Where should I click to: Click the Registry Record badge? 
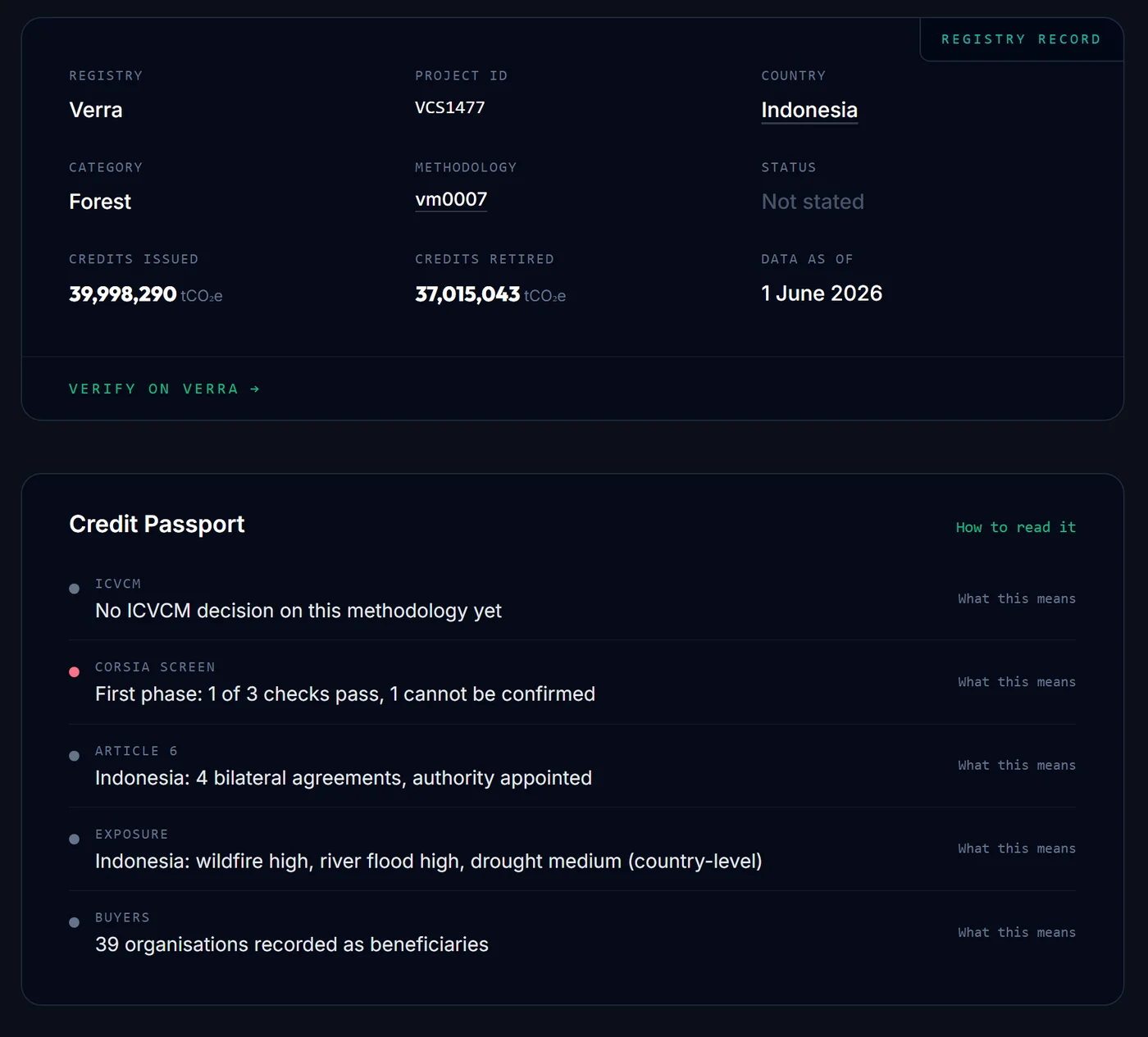[1021, 39]
